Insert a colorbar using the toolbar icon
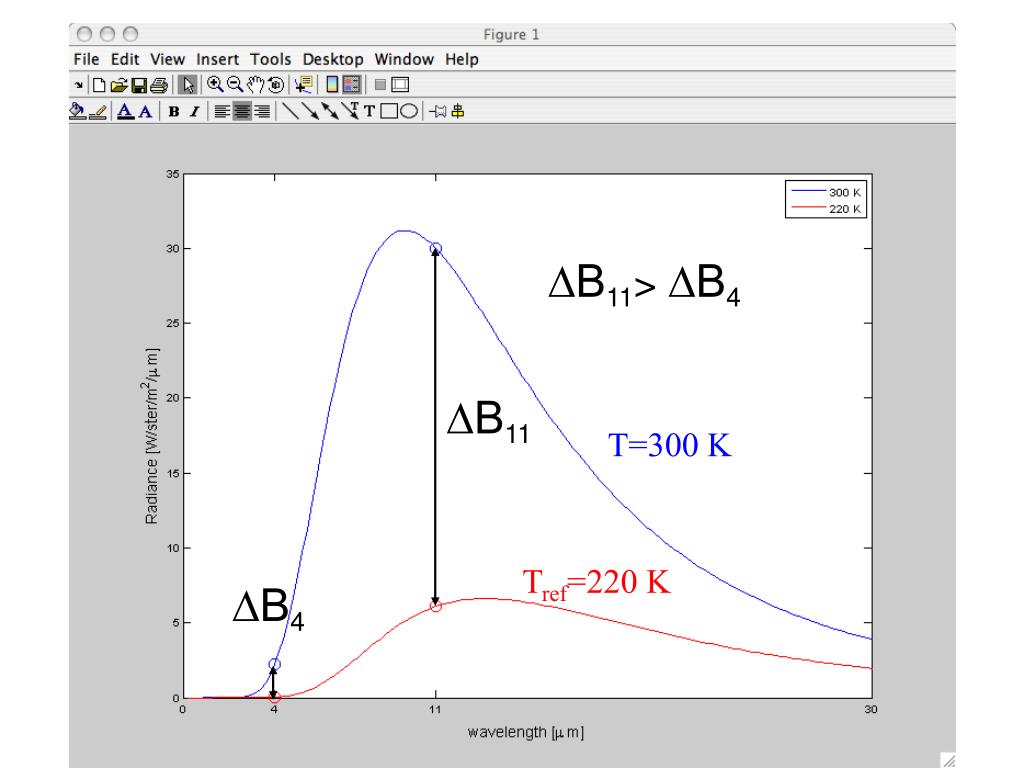 (x=332, y=84)
